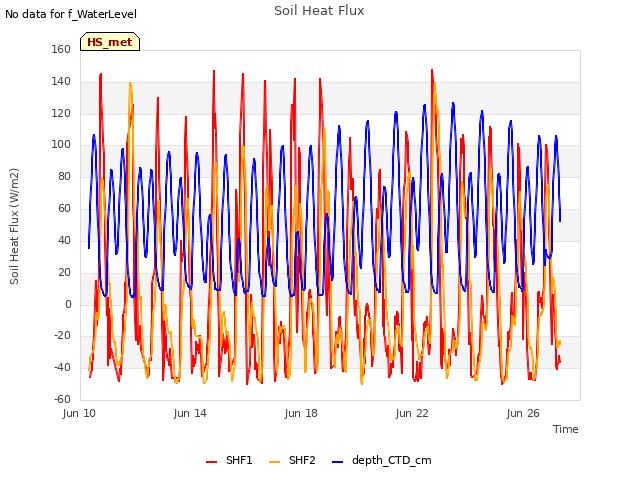Click the -20 y-axis tick label
Screen dimensions: 640x480
tap(62, 336)
